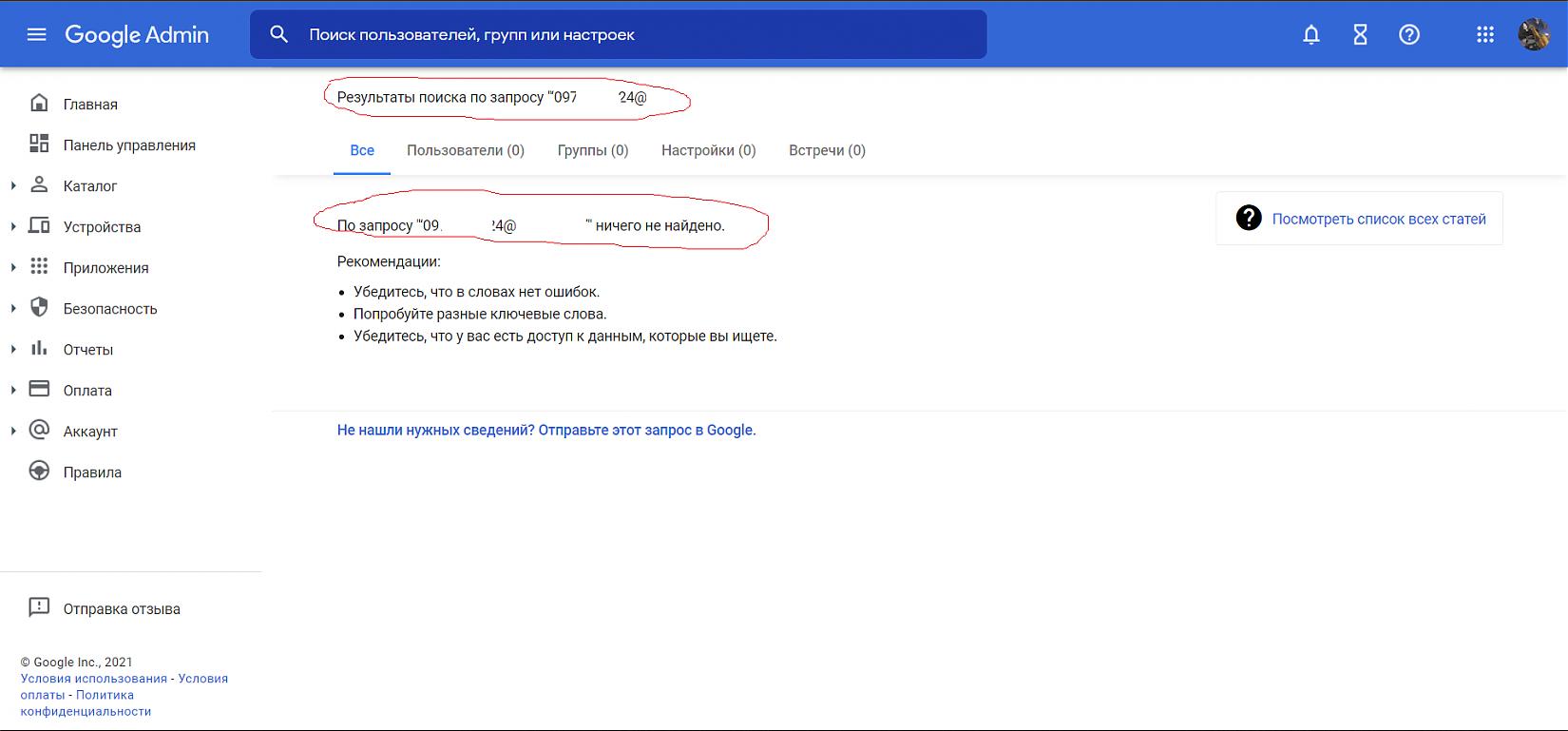Screen dimensions: 1568x731
Task: Open the notifications bell
Action: coord(1311,35)
